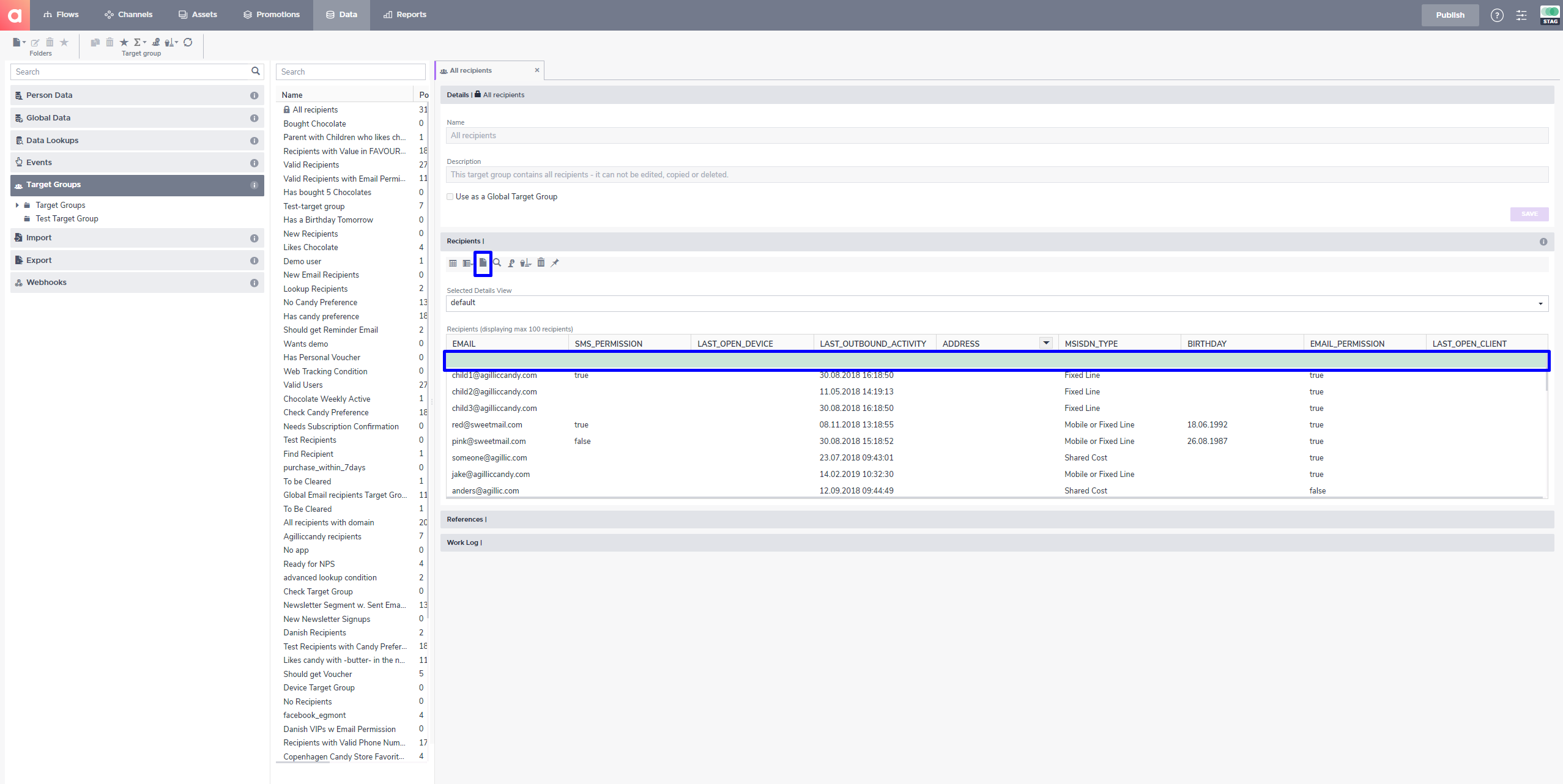The height and width of the screenshot is (784, 1563).
Task: Click the broom cleanup icon in the Recipients toolbar
Action: click(x=525, y=263)
